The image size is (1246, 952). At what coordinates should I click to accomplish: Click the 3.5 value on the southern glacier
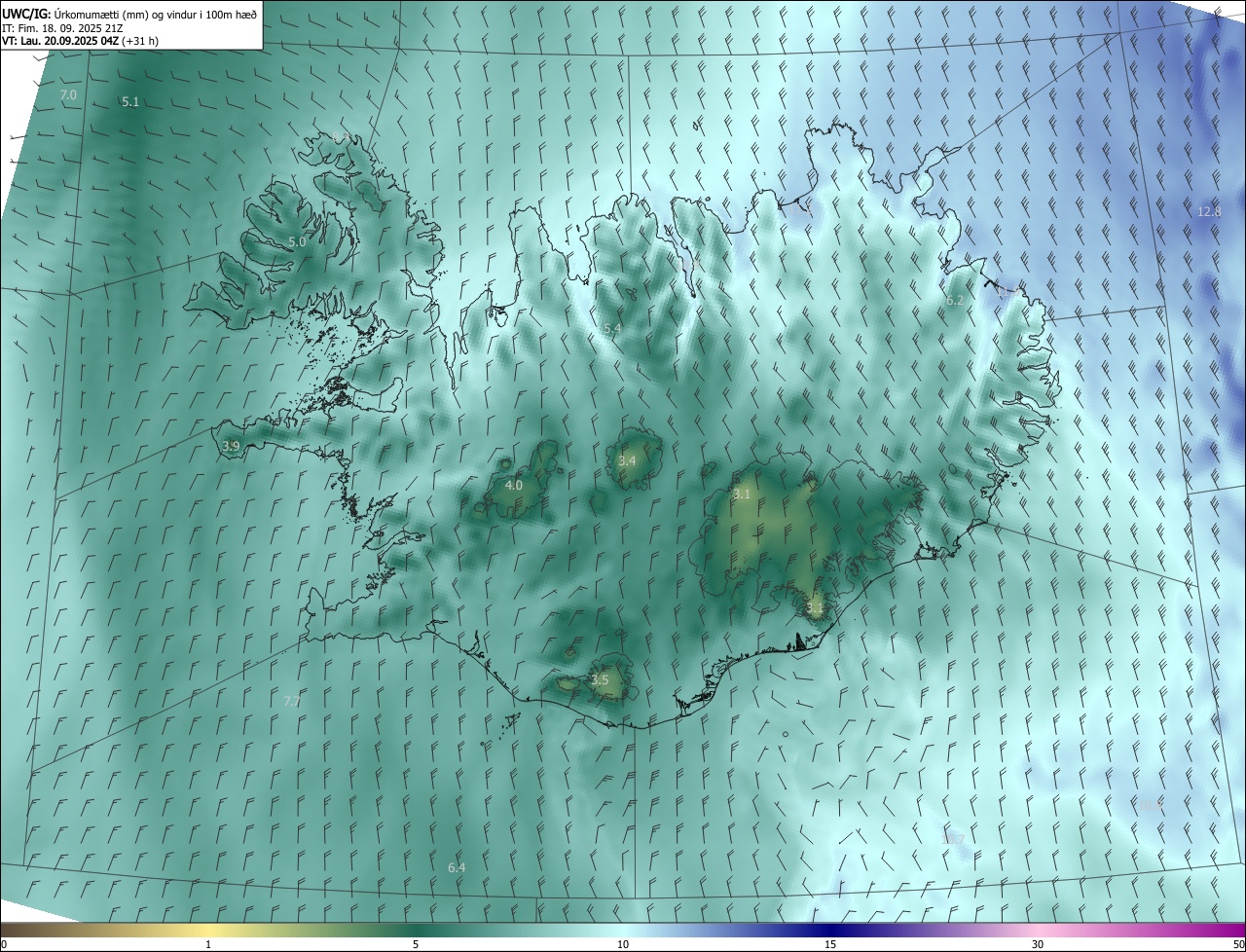click(x=600, y=679)
